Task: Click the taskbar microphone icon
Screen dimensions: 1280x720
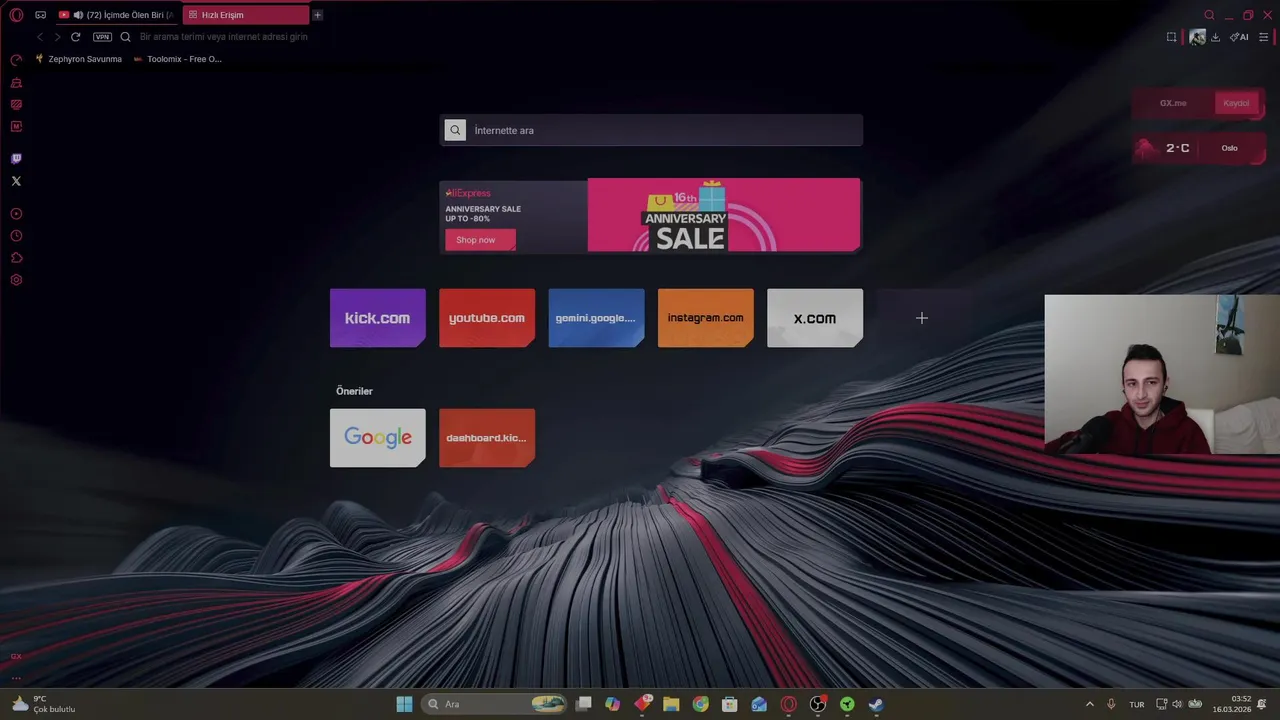Action: tap(1111, 704)
